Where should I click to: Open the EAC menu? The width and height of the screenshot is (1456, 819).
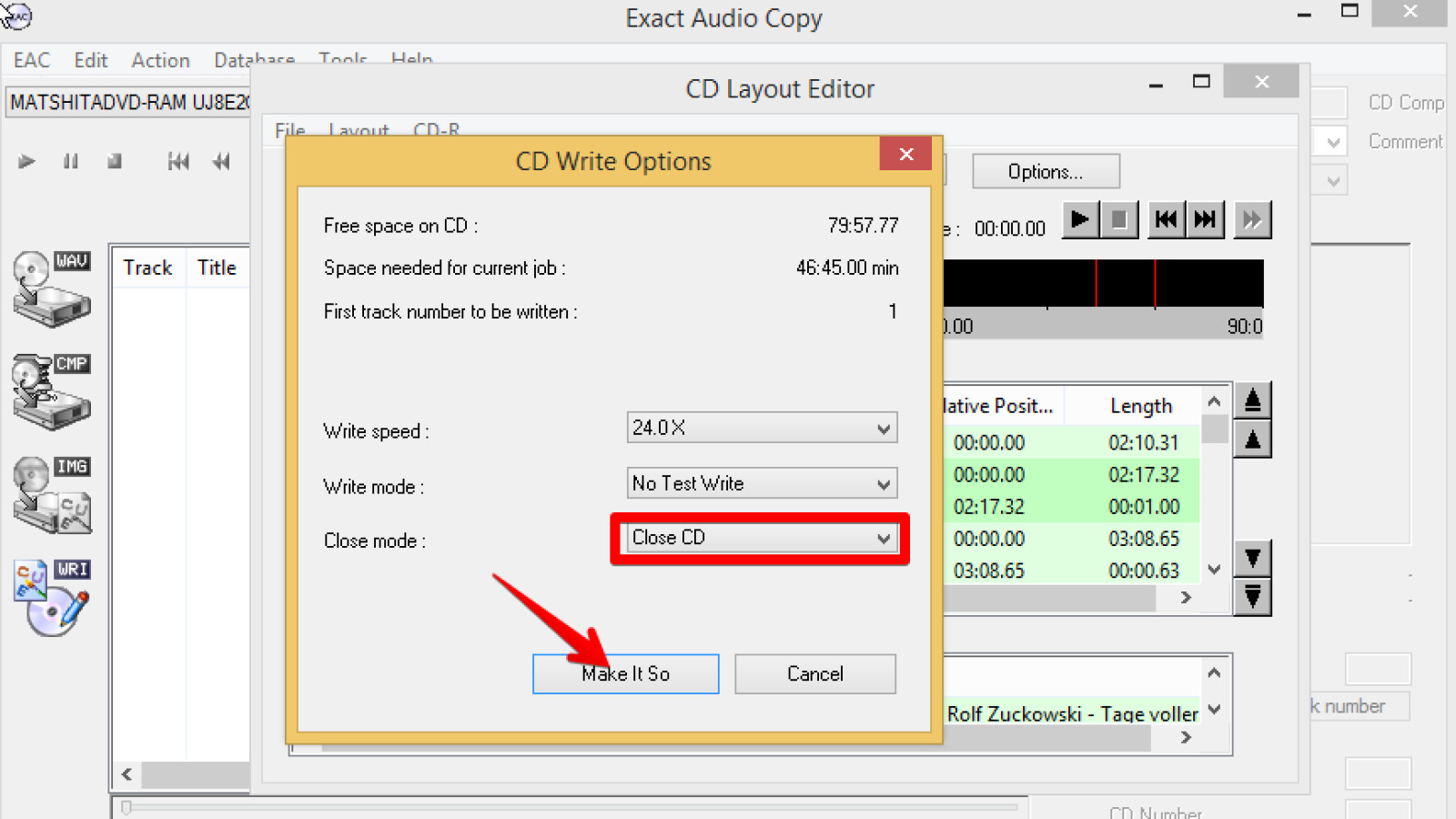click(x=32, y=60)
